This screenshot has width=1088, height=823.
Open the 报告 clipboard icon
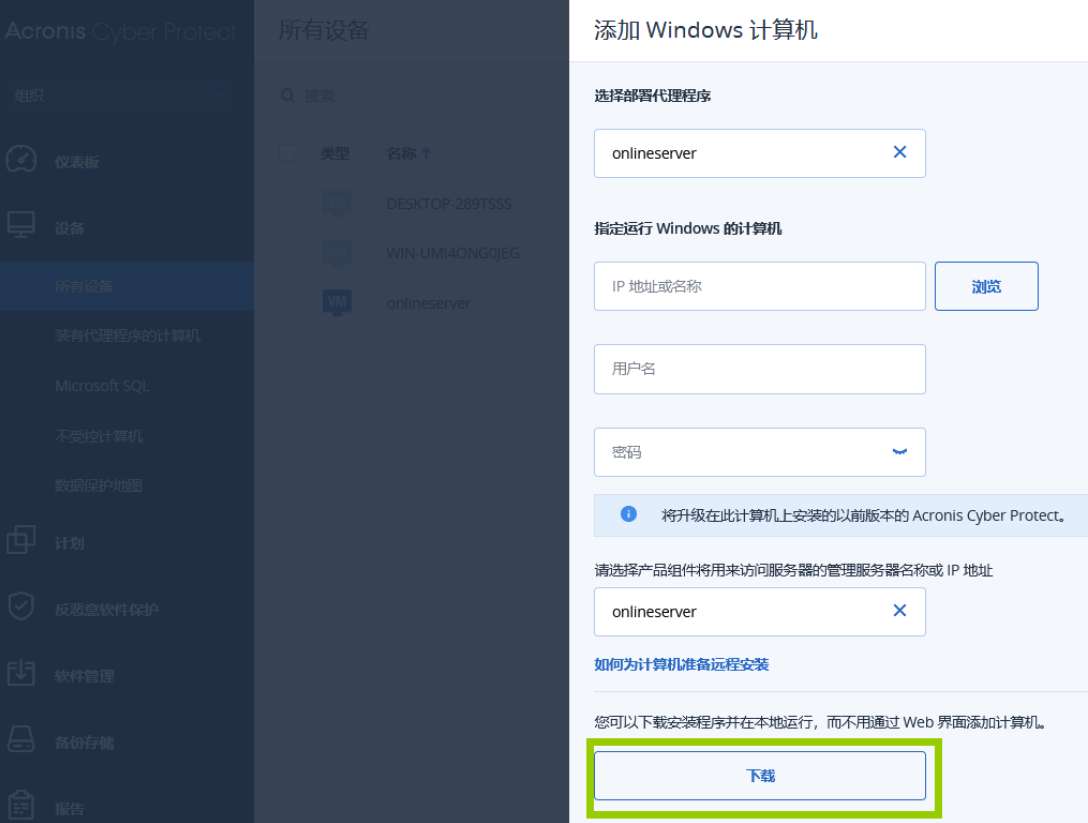tap(21, 805)
